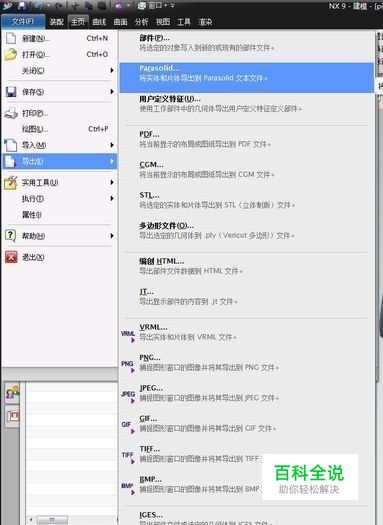Viewport: 383px width, 525px height.
Task: Switch to the 渲染 tab
Action: click(x=205, y=22)
